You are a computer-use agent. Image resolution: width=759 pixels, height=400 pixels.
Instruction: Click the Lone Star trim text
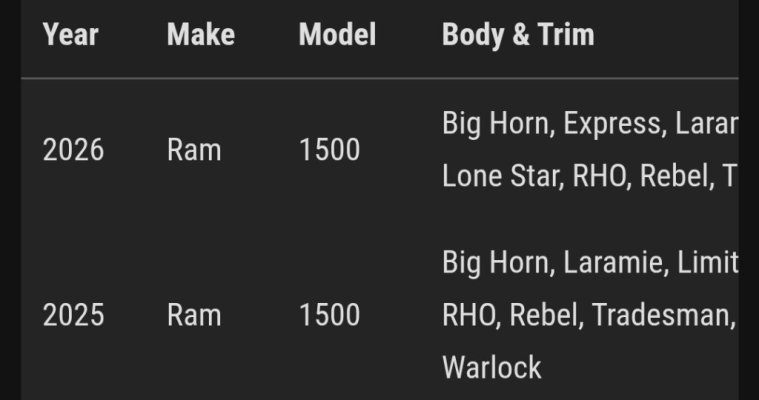[499, 175]
